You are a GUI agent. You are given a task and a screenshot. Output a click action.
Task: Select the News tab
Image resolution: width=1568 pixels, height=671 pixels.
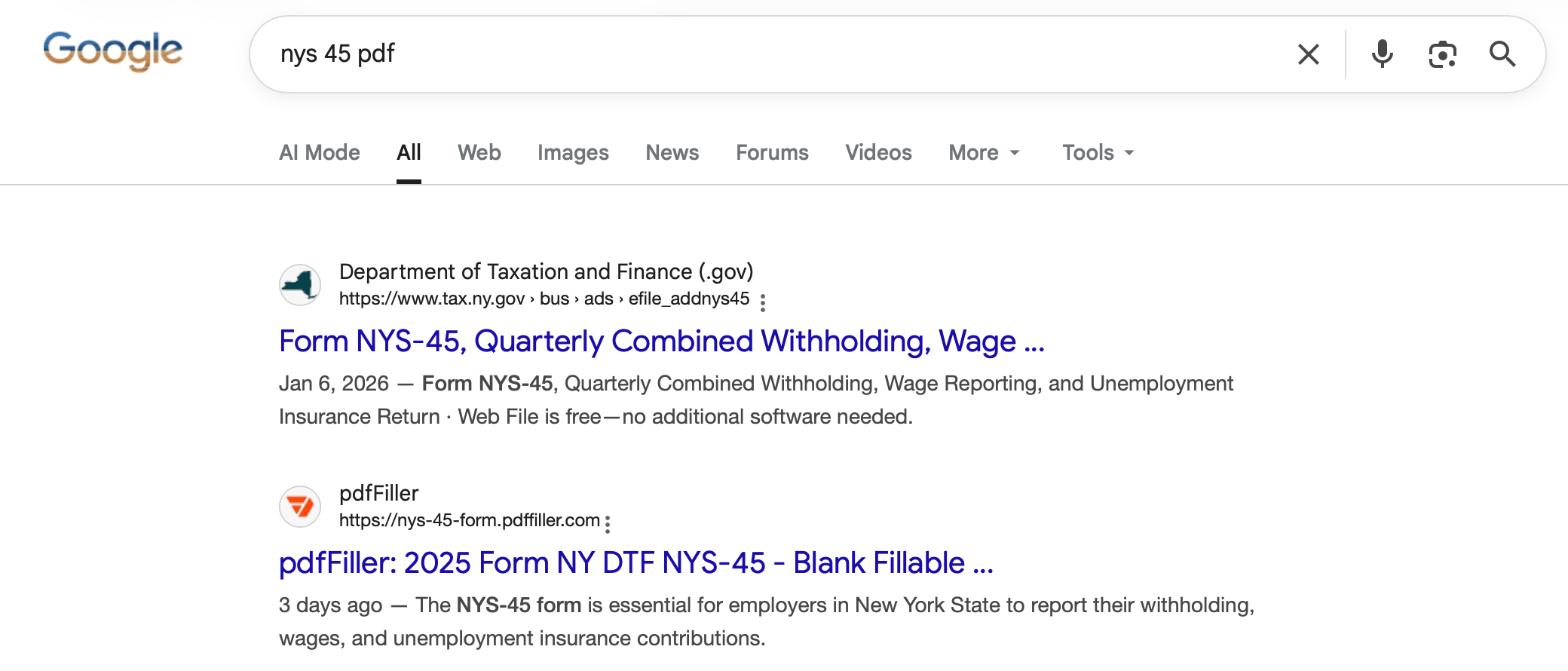point(672,153)
